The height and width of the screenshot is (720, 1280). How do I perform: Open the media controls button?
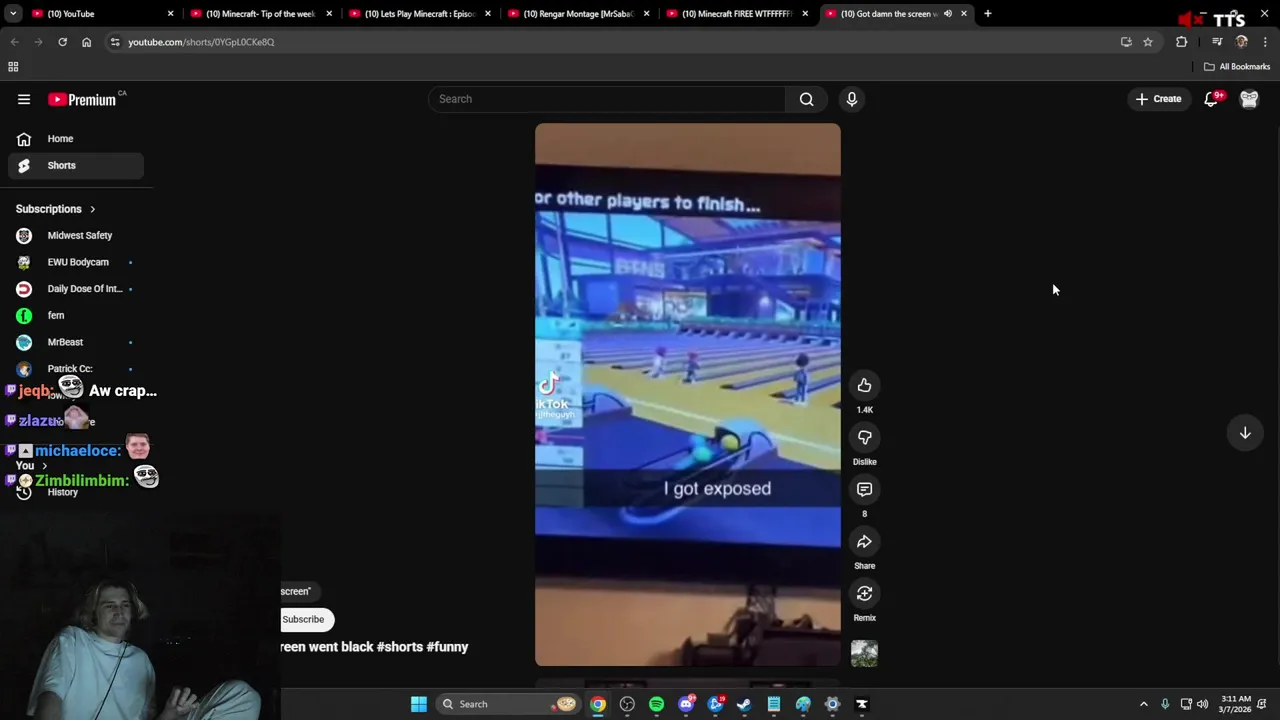(1217, 42)
